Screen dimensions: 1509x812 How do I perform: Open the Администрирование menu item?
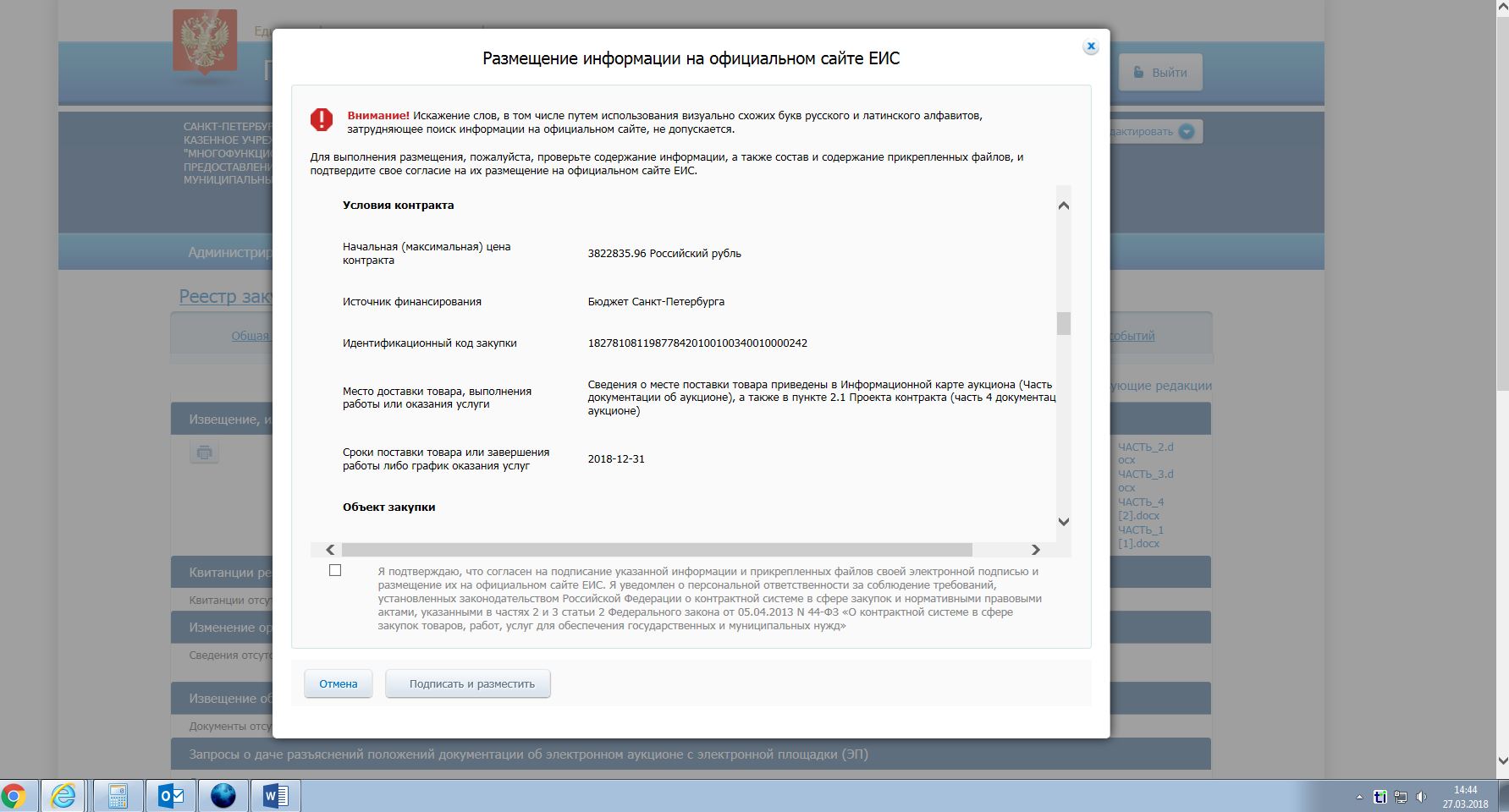tap(229, 253)
